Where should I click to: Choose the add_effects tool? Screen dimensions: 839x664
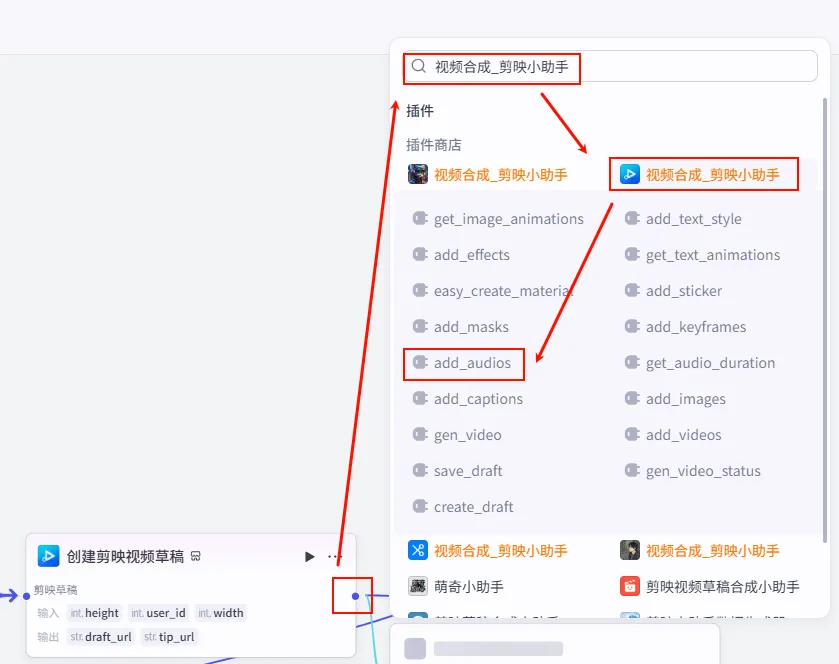[461, 255]
